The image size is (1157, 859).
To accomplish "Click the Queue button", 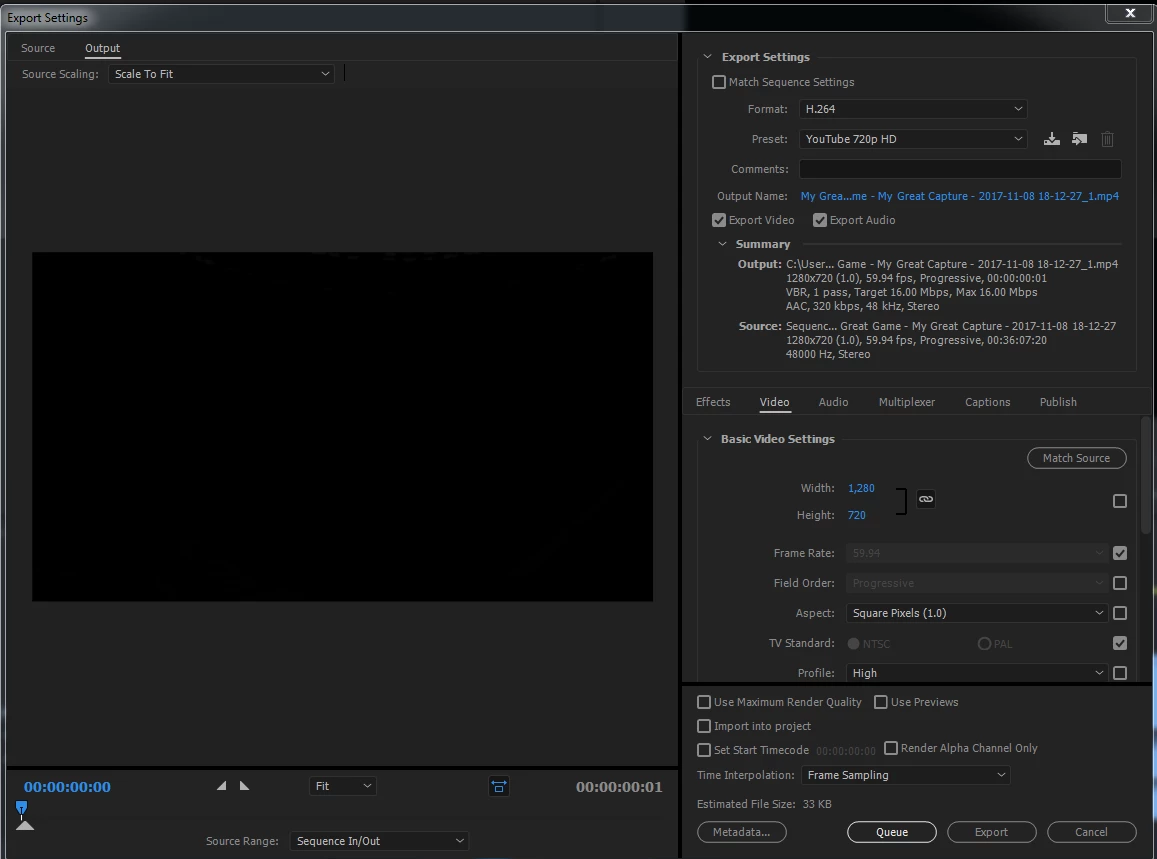I will (x=891, y=832).
